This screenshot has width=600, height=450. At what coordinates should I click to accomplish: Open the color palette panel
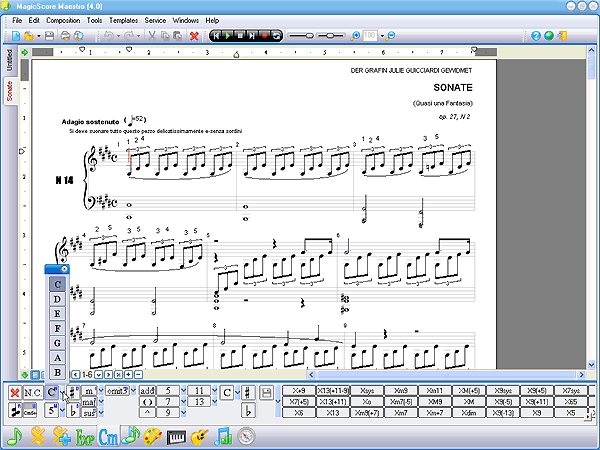click(x=153, y=437)
